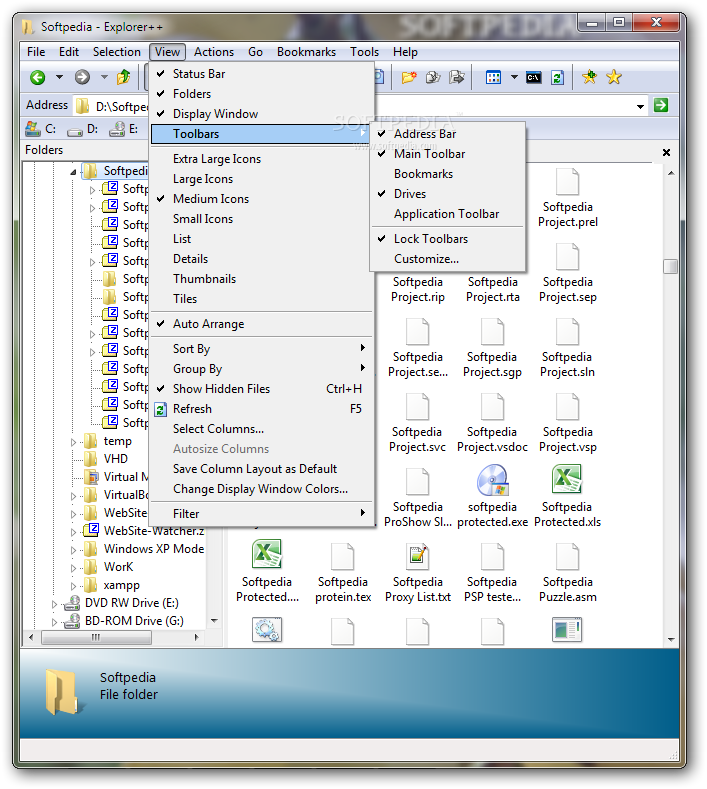Viewport: 707px width, 789px height.
Task: Click the Copy To toolbar icon
Action: click(x=433, y=77)
